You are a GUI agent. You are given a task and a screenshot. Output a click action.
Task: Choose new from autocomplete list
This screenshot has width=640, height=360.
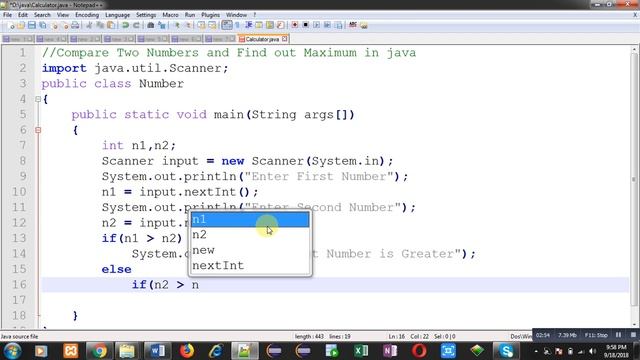(x=250, y=250)
